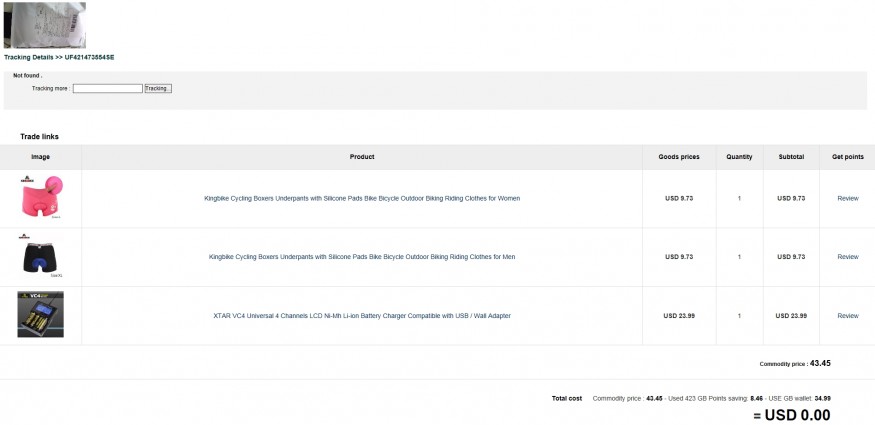The image size is (875, 425).
Task: Open the package photo thumbnail at top
Action: (x=45, y=25)
